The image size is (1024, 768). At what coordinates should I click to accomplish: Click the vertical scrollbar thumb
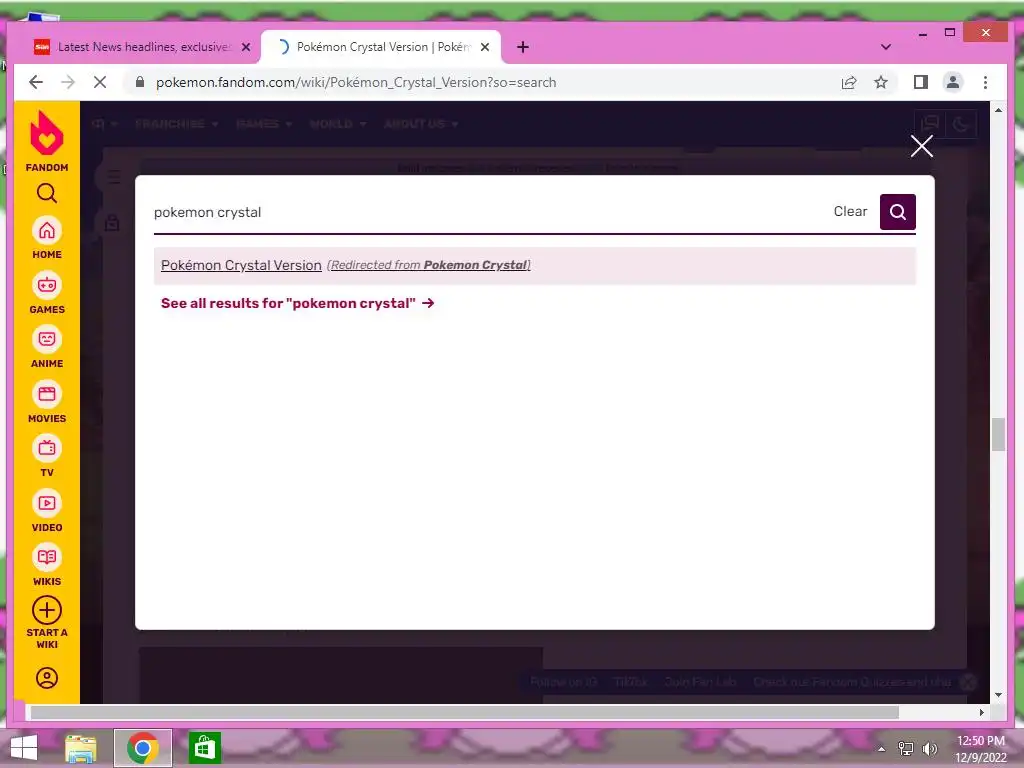click(998, 434)
